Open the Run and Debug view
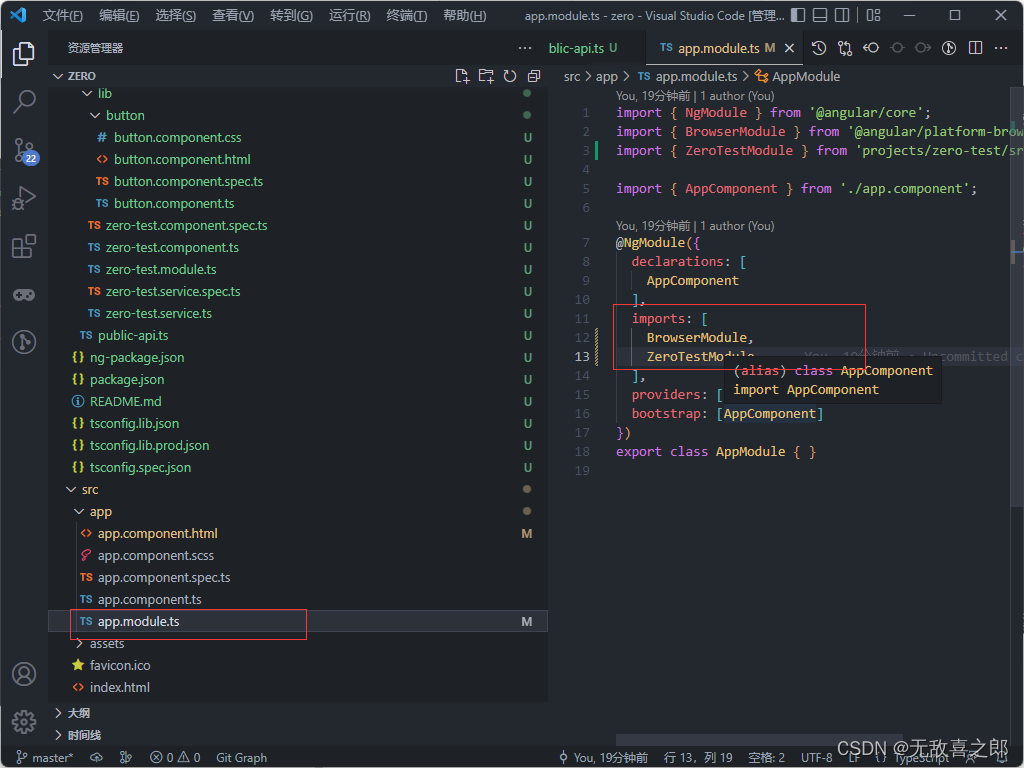The width and height of the screenshot is (1024, 768). (x=24, y=198)
